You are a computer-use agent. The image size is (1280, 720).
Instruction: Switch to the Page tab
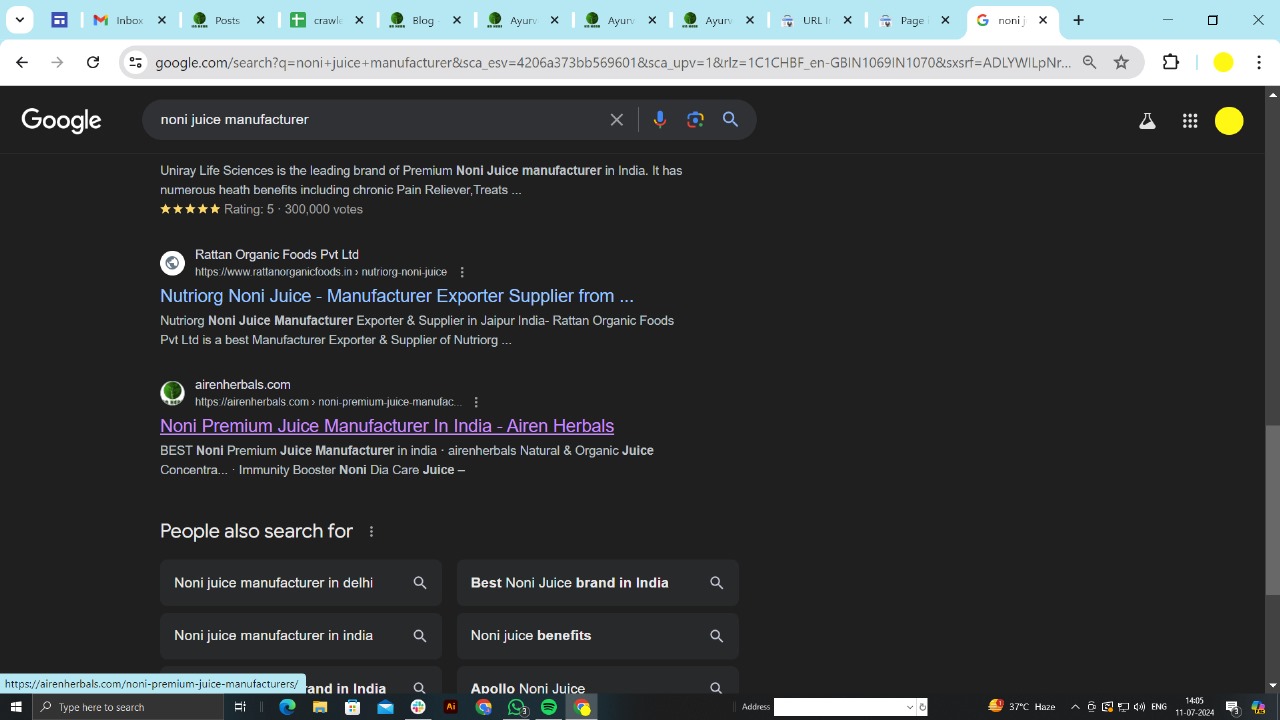913,20
